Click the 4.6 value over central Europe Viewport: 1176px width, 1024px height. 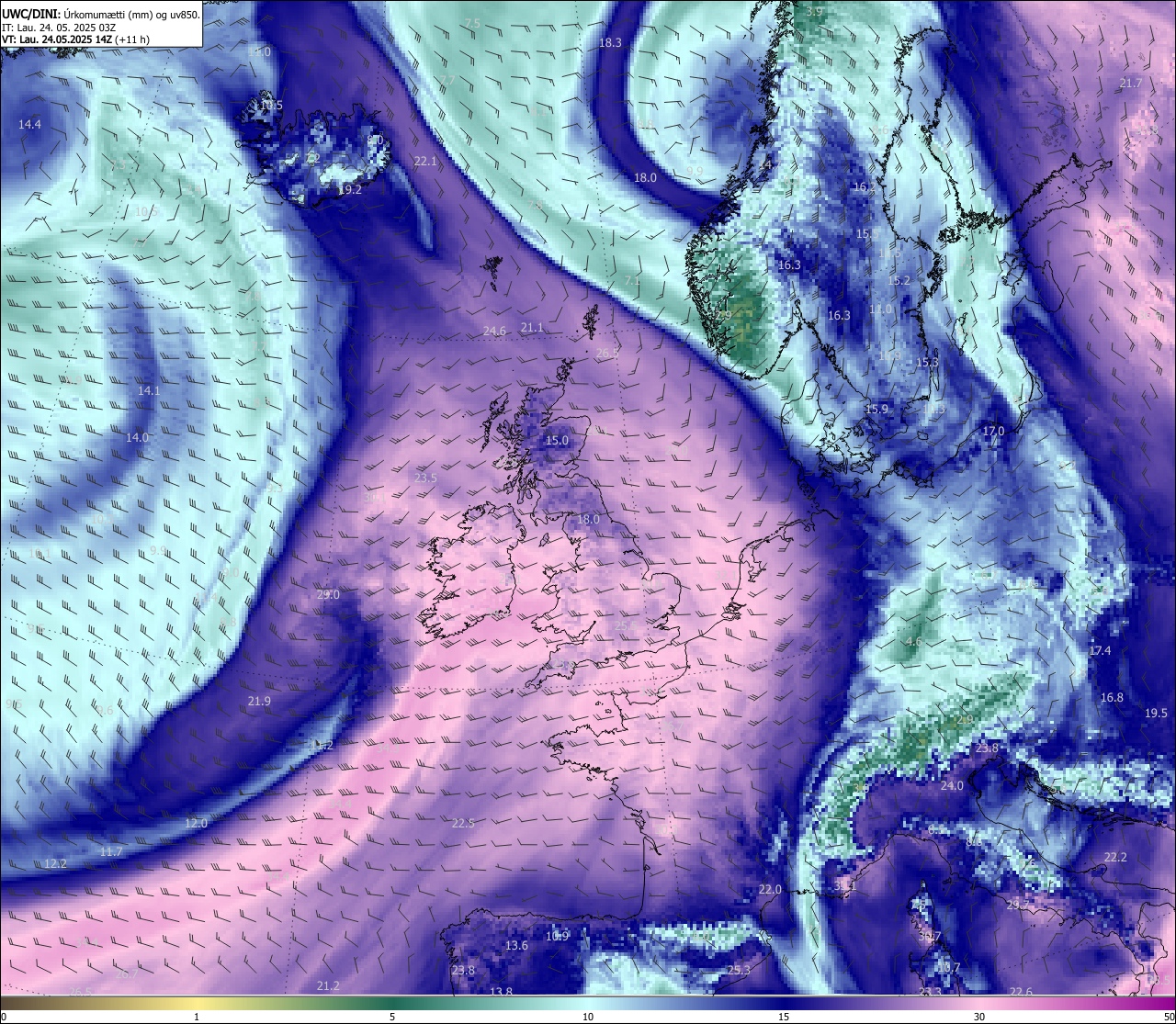pyautogui.click(x=913, y=641)
